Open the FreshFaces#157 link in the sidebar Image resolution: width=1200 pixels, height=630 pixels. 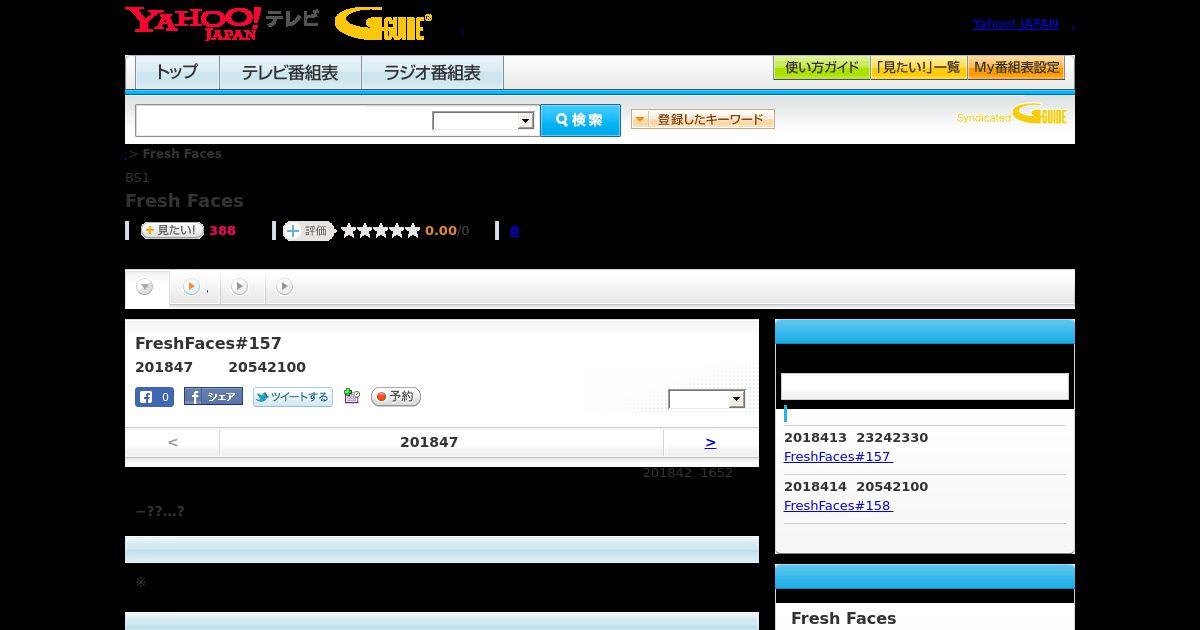pyautogui.click(x=838, y=457)
